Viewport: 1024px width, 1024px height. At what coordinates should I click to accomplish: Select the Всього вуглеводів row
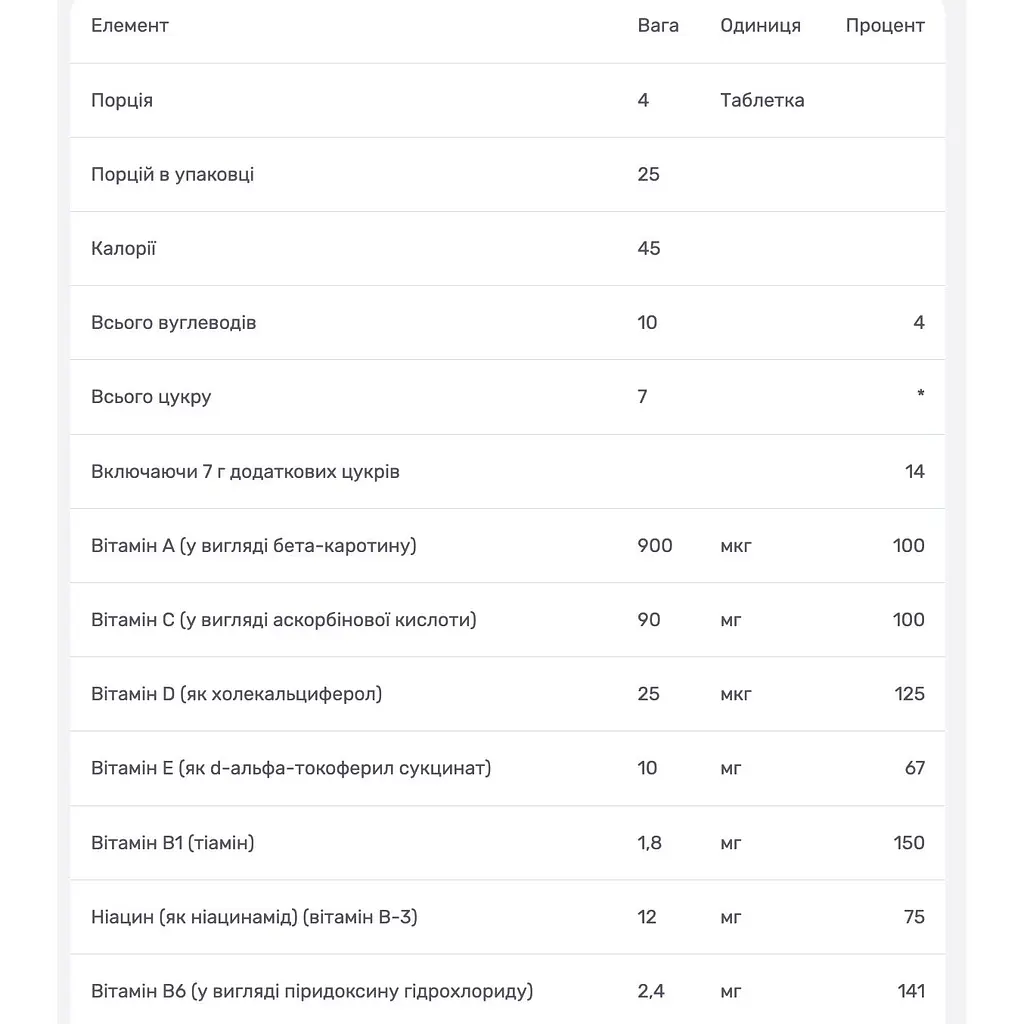pos(507,323)
